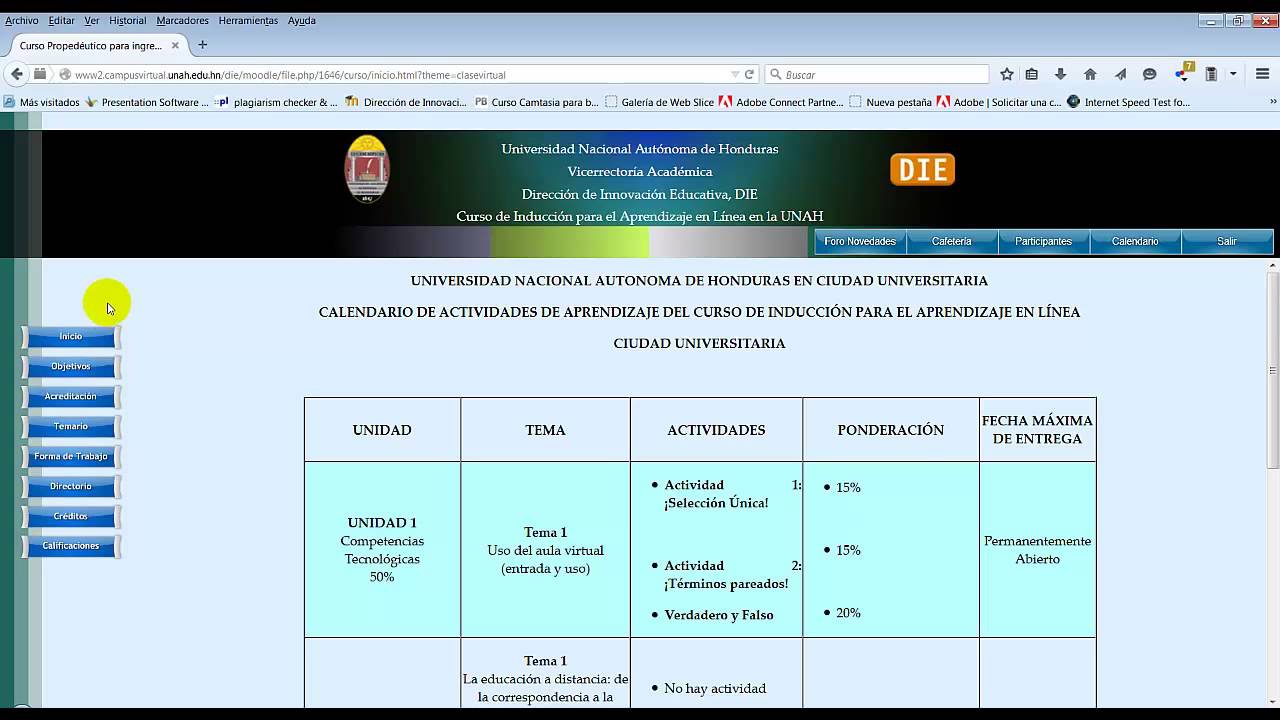Screen dimensions: 1280x720
Task: Click the 'PONDERACIÓN' column header
Action: [891, 430]
